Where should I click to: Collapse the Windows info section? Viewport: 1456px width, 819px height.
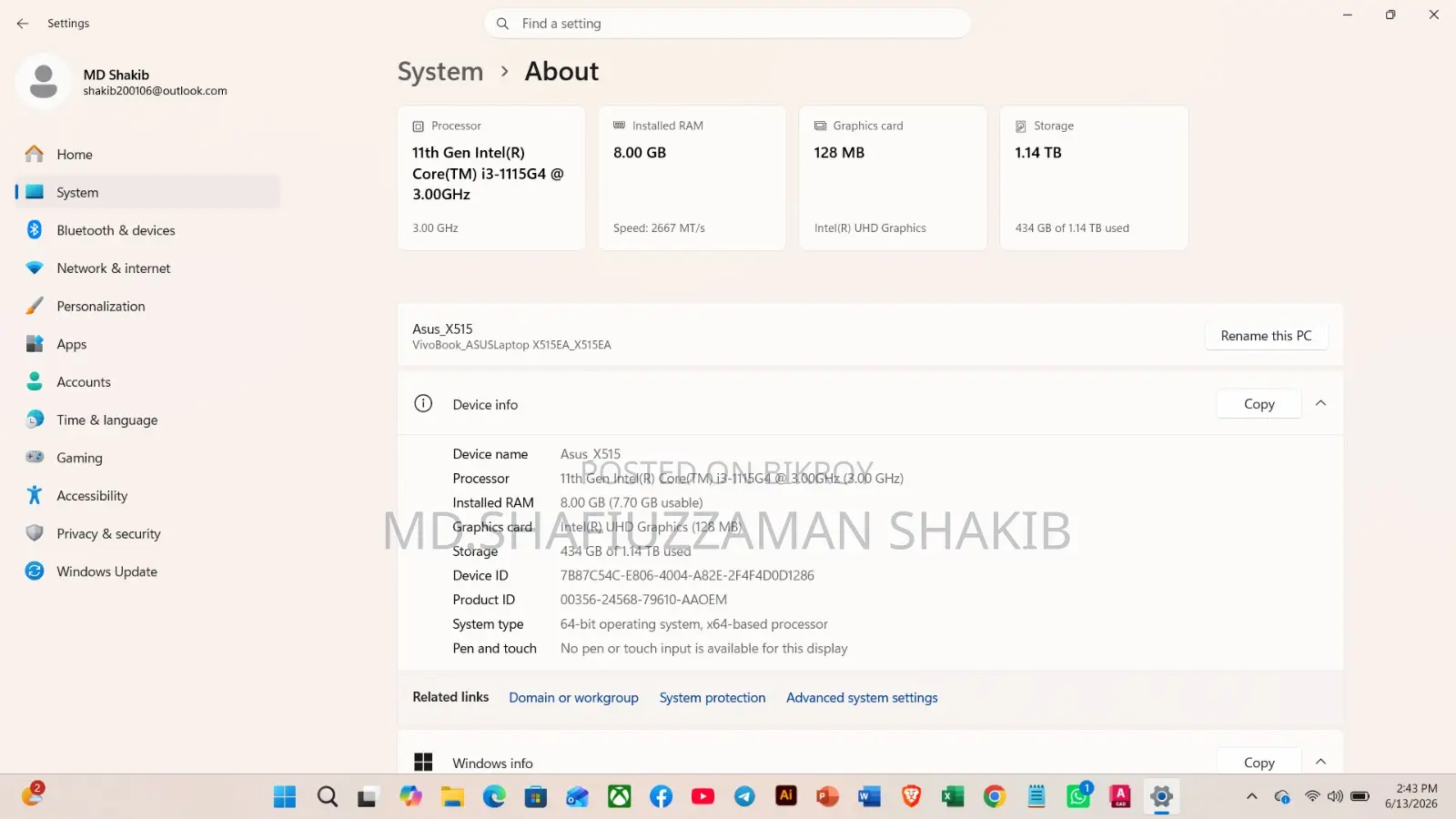pyautogui.click(x=1321, y=762)
